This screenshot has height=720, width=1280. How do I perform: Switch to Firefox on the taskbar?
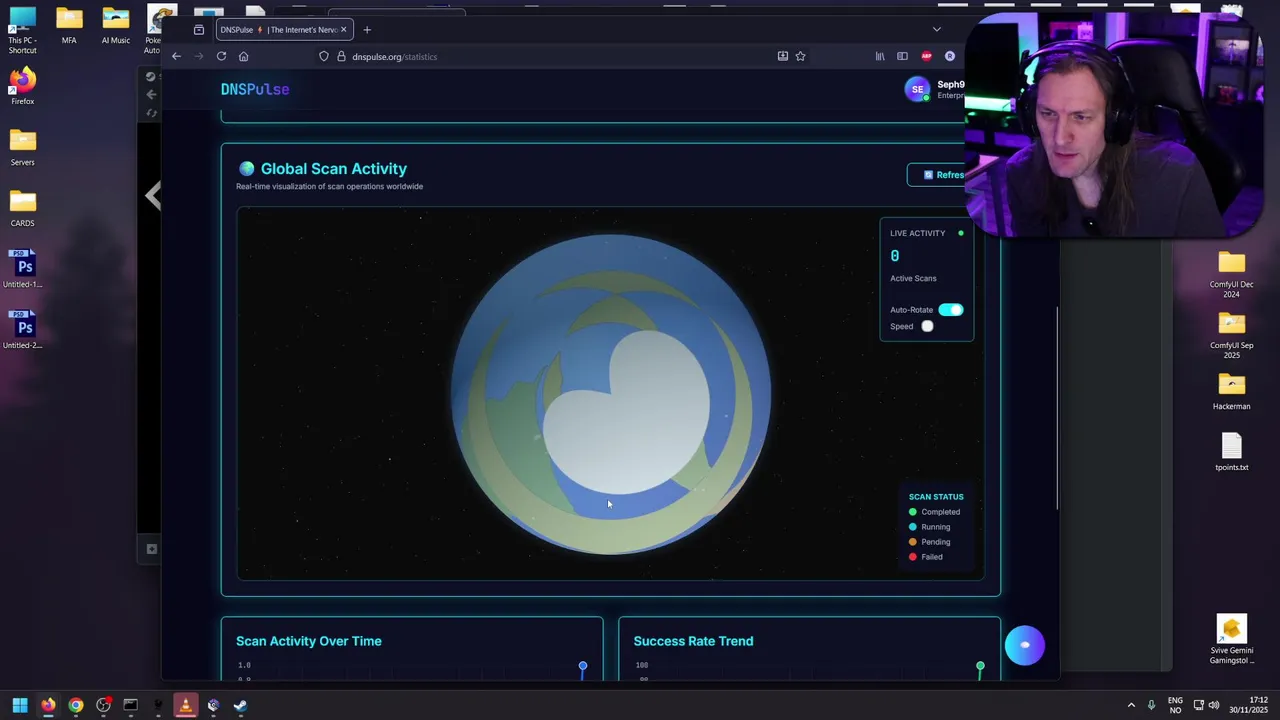(x=48, y=705)
